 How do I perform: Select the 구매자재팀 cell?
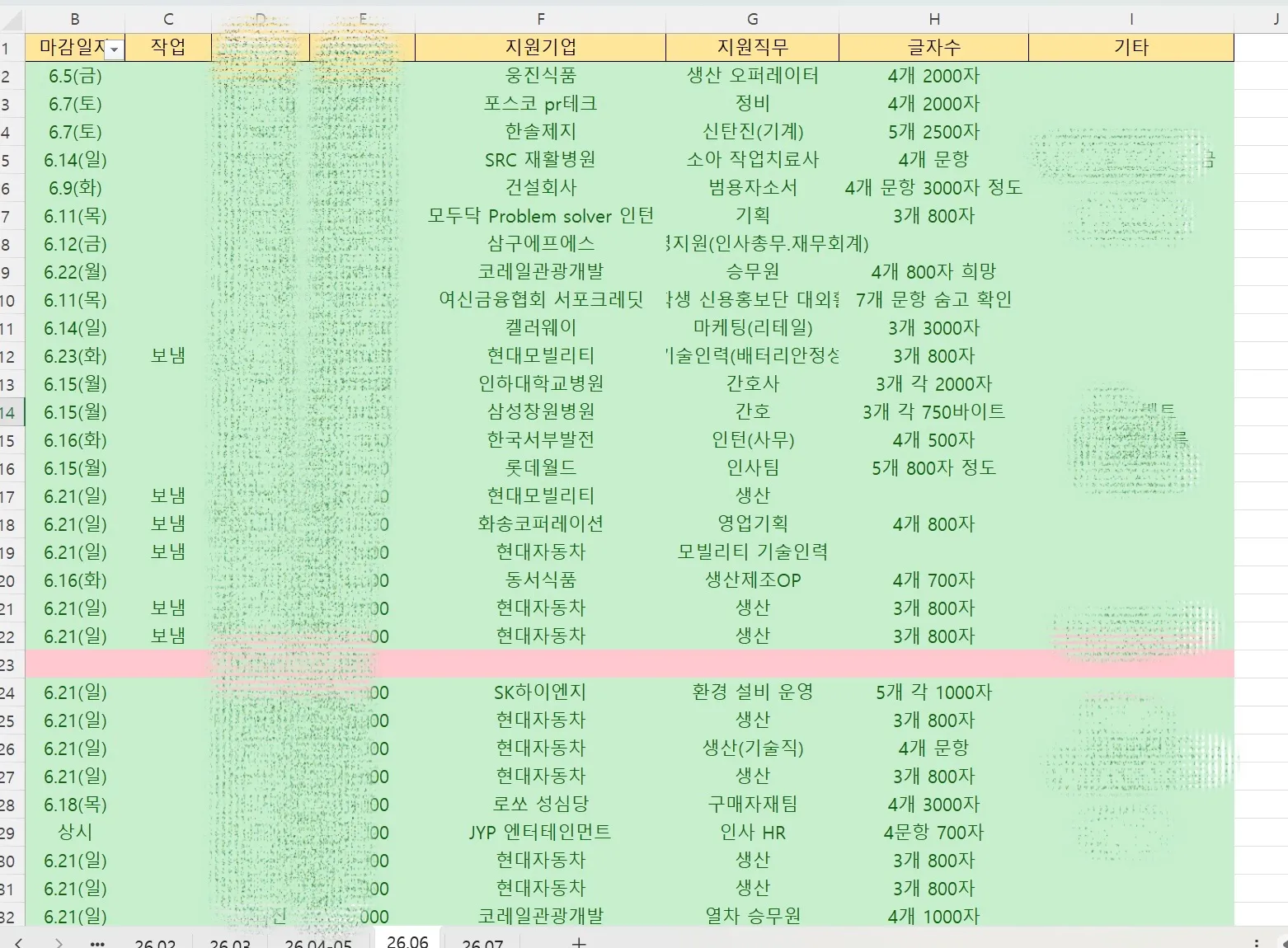pos(752,805)
